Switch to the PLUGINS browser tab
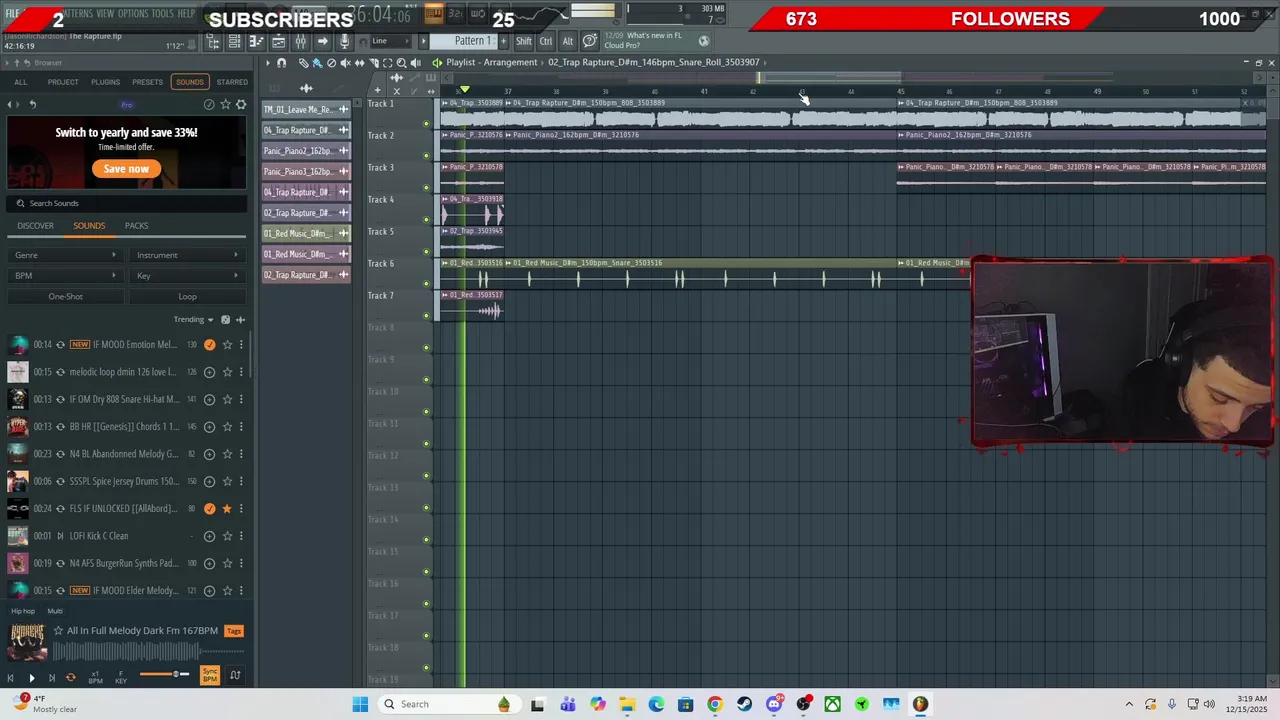 click(105, 82)
